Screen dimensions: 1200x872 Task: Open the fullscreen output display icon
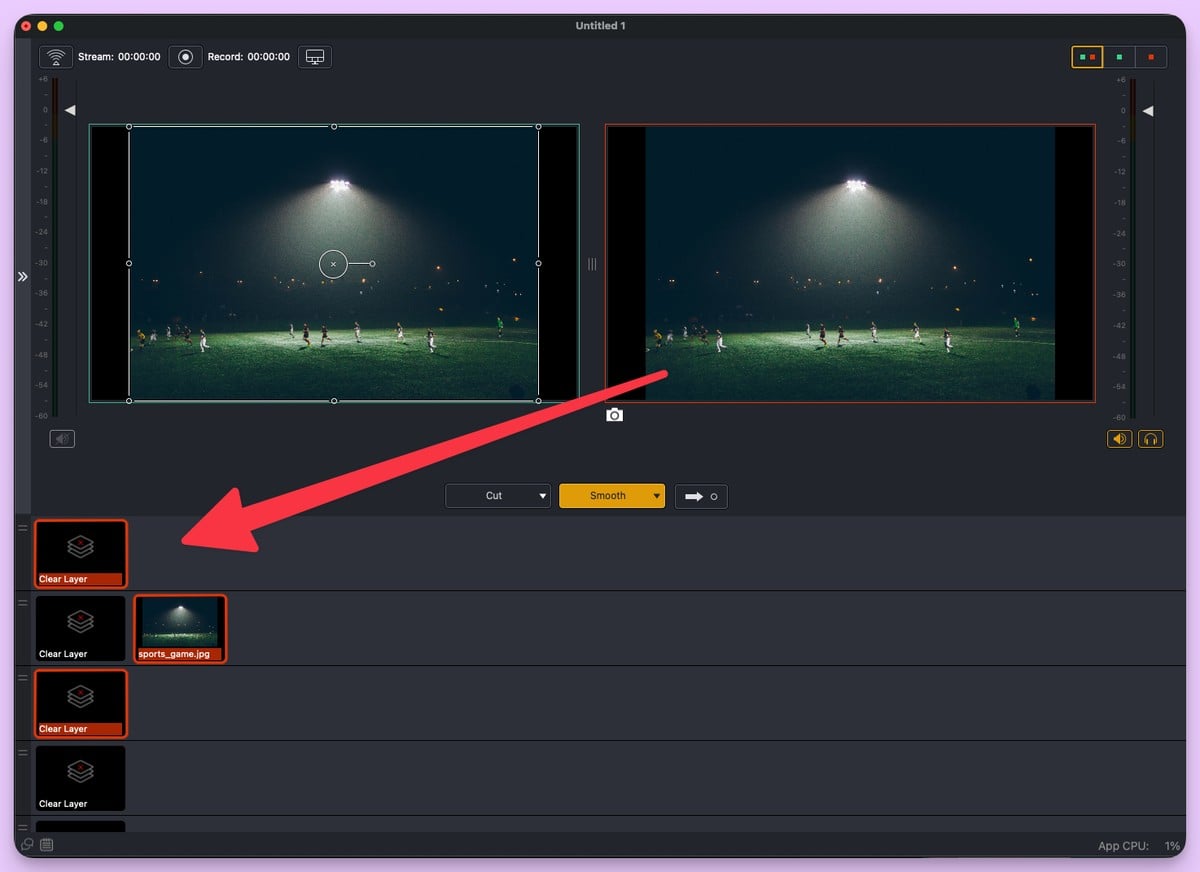tap(314, 57)
